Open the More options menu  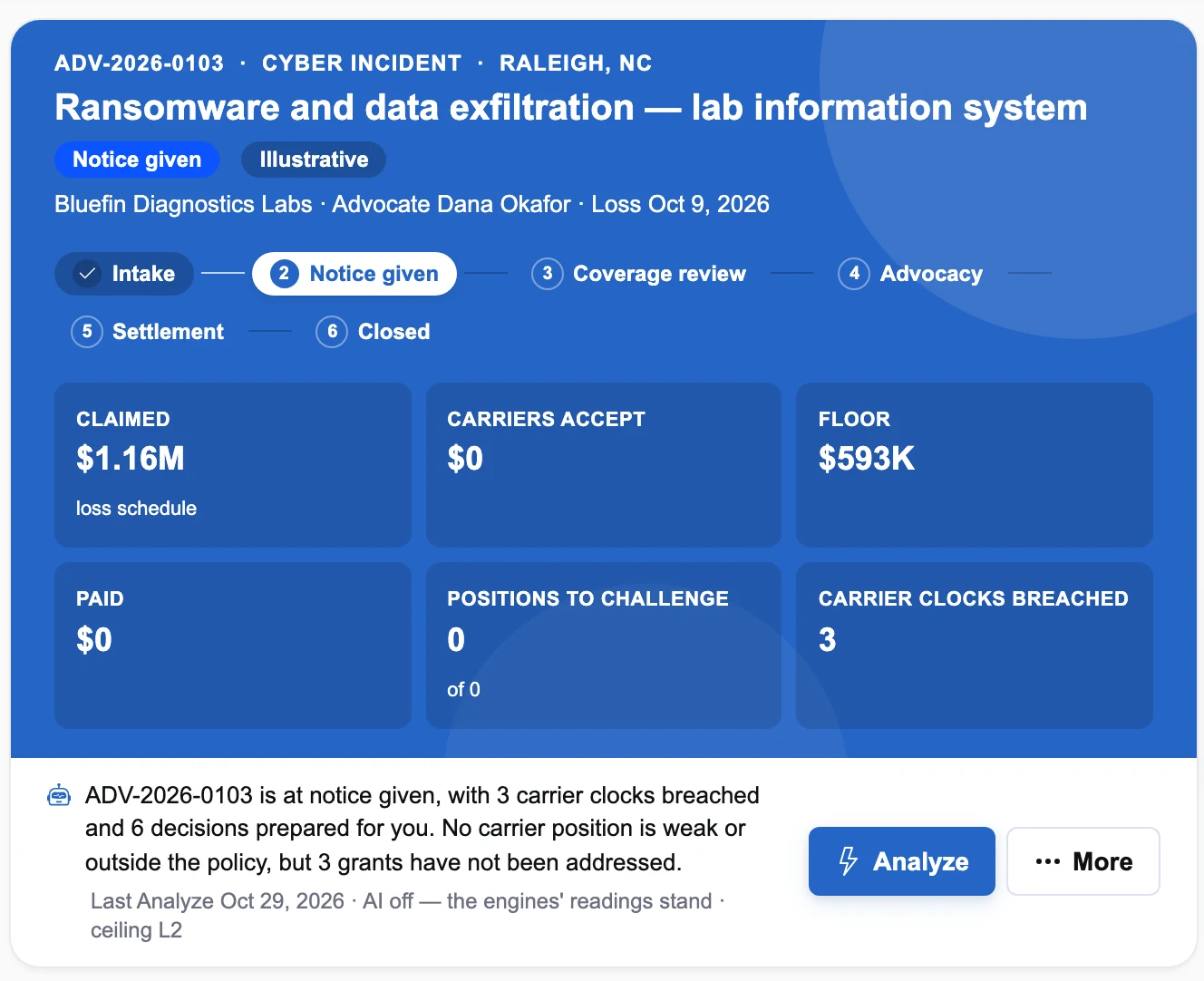[x=1083, y=861]
